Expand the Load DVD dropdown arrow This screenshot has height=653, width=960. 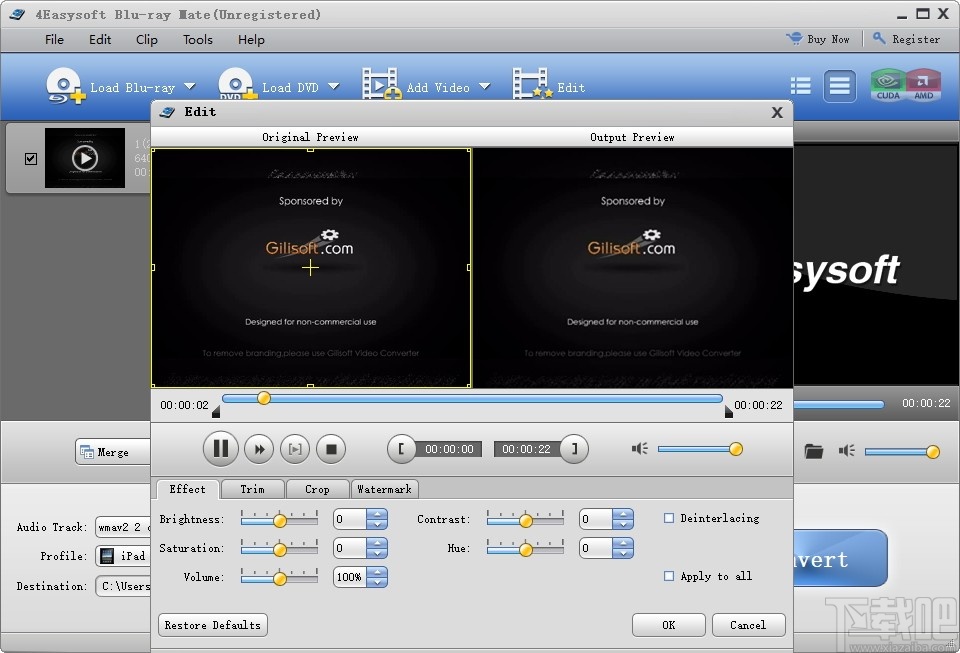click(334, 86)
